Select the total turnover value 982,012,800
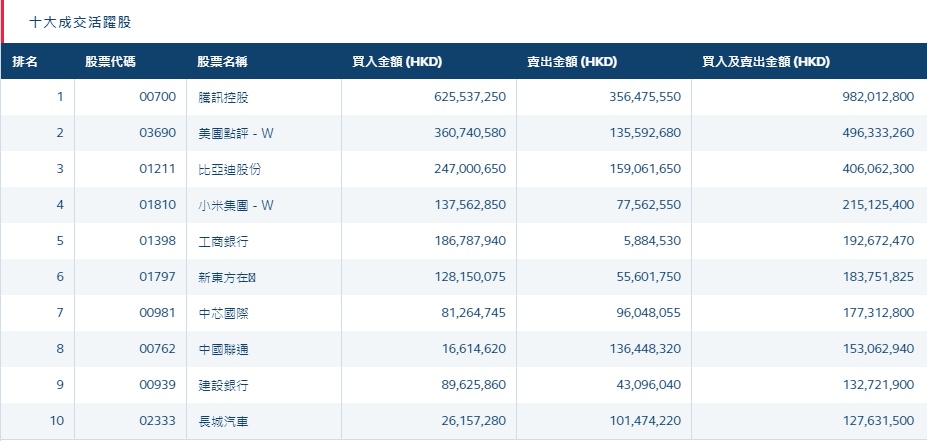Viewport: 927px width, 441px height. [x=872, y=98]
